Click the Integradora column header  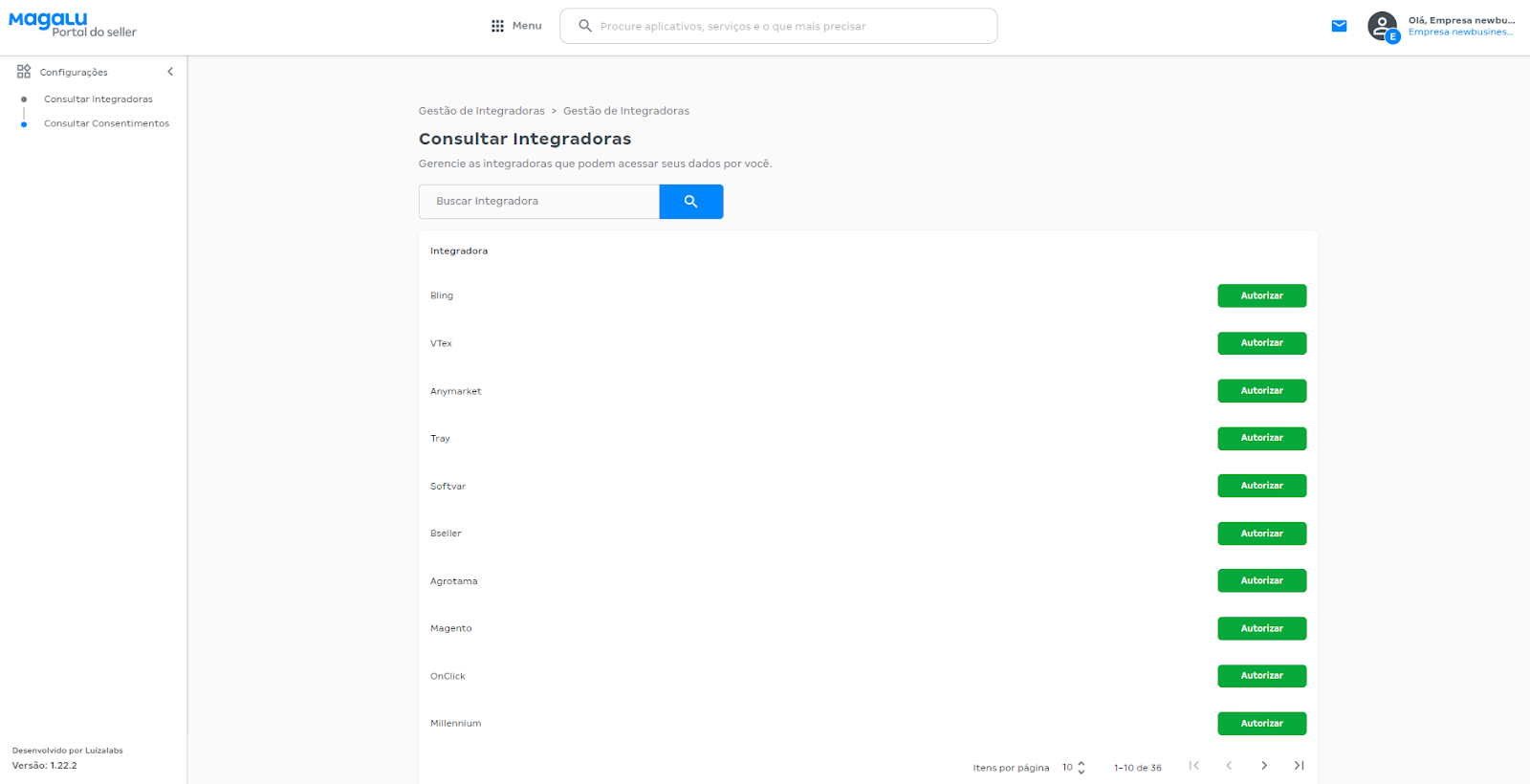pyautogui.click(x=459, y=251)
